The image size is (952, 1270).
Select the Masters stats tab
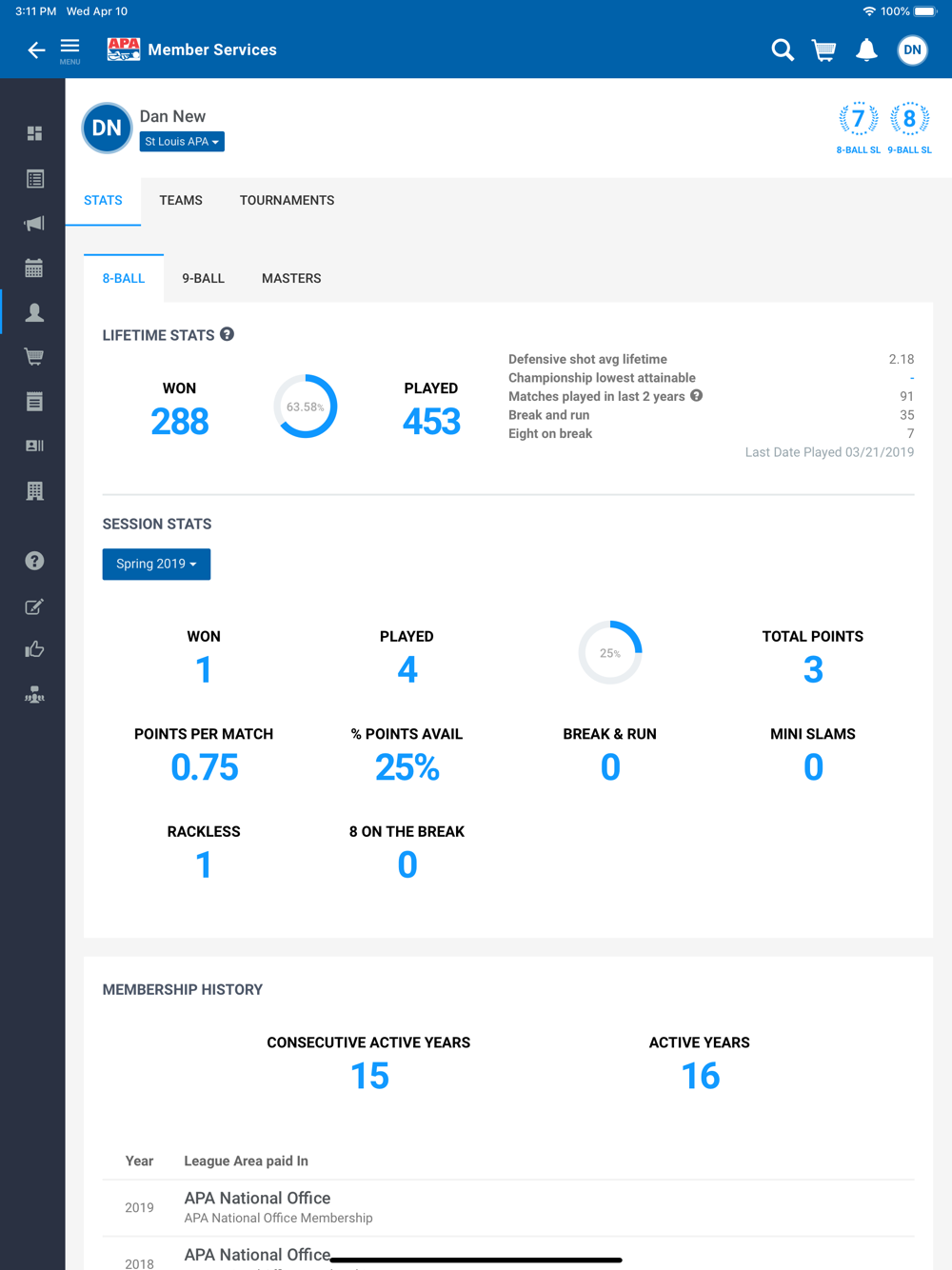pyautogui.click(x=291, y=279)
